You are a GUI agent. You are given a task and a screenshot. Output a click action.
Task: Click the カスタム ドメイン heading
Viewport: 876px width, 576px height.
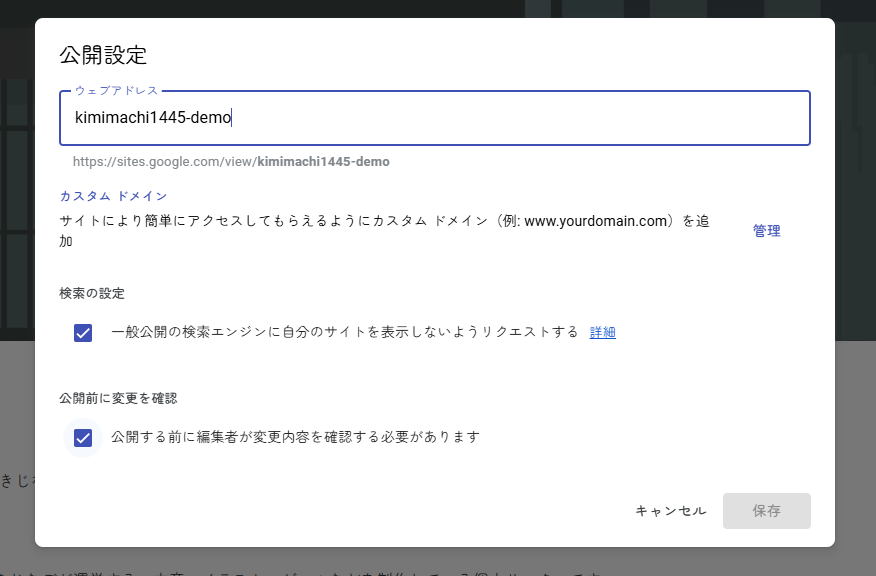pyautogui.click(x=113, y=196)
